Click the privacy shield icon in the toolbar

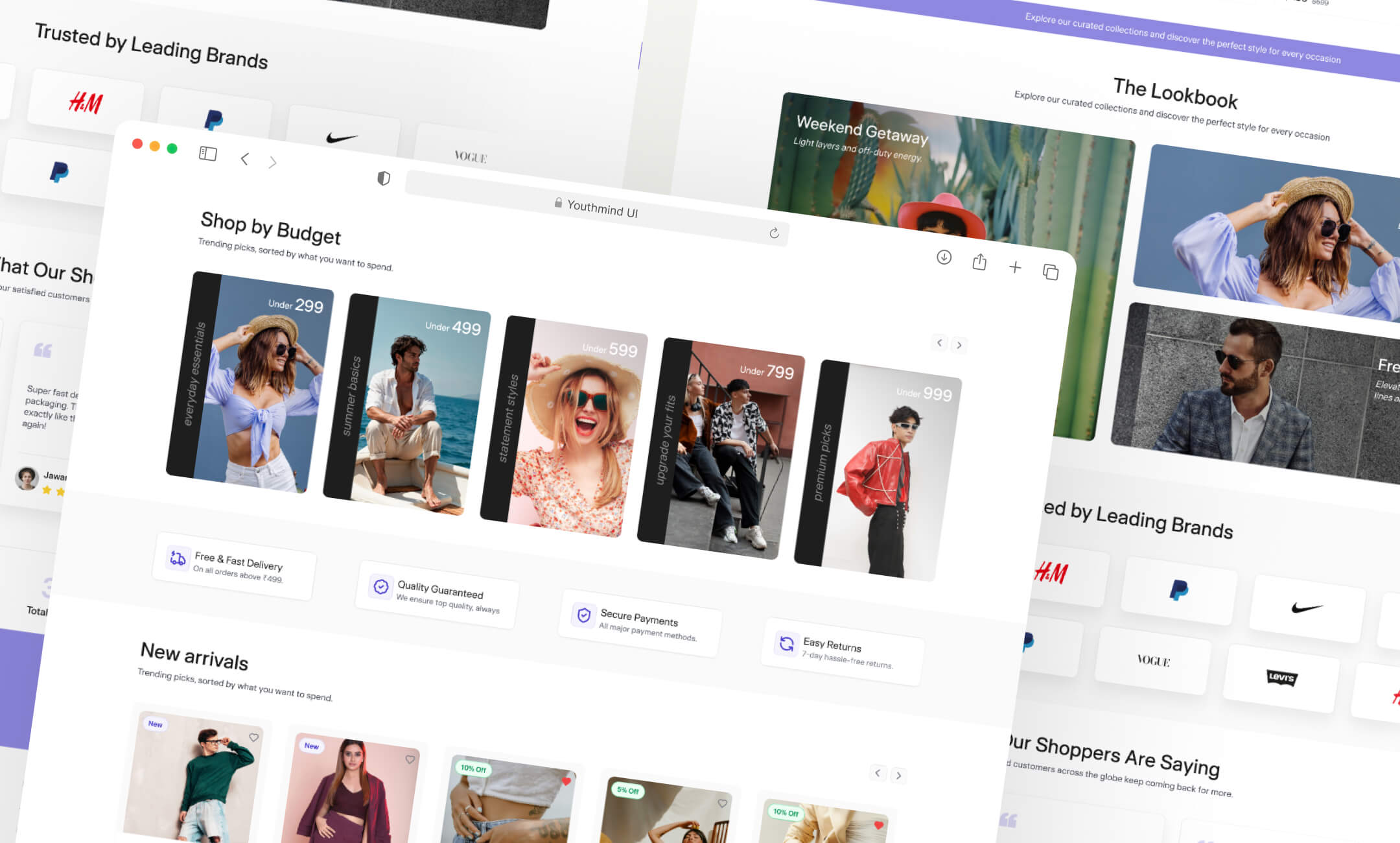coord(384,179)
